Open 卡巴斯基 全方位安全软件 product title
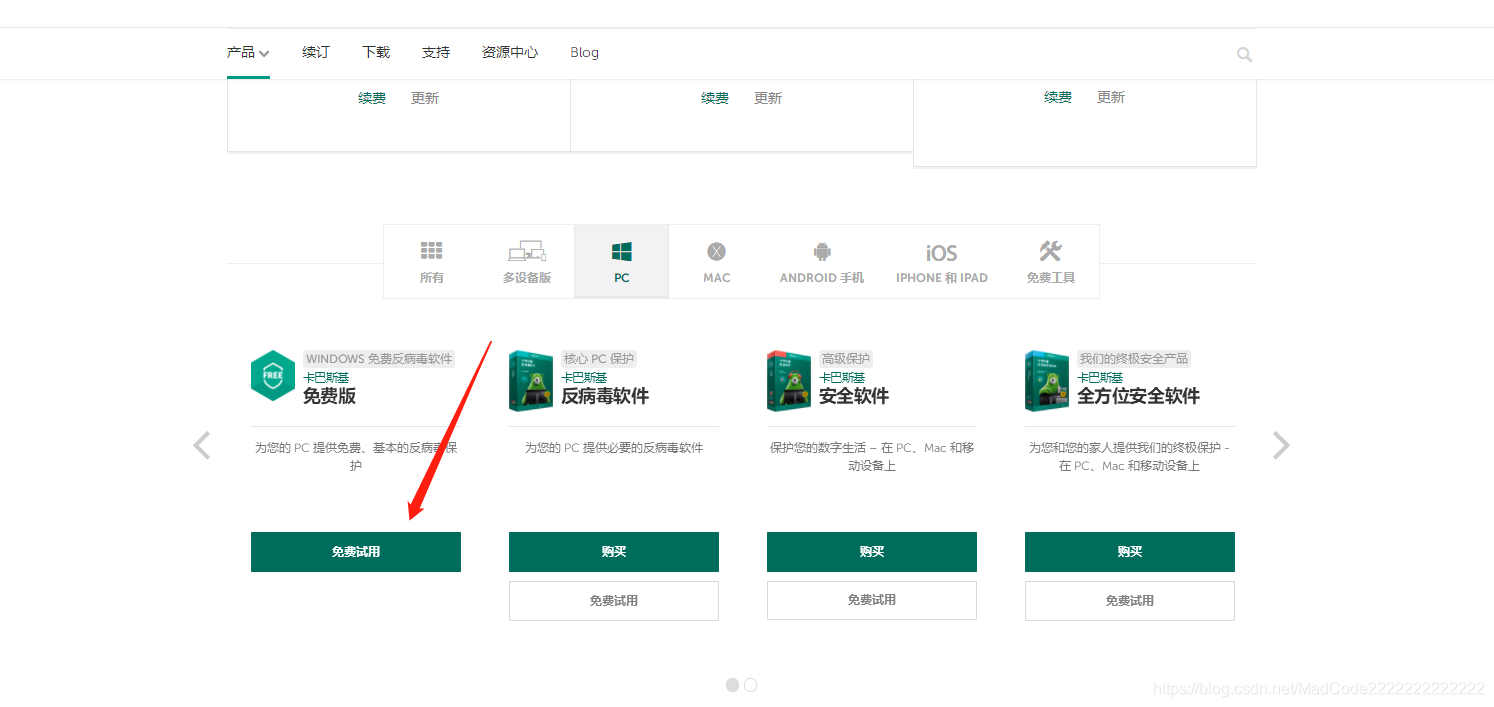This screenshot has height=707, width=1494. (1138, 388)
